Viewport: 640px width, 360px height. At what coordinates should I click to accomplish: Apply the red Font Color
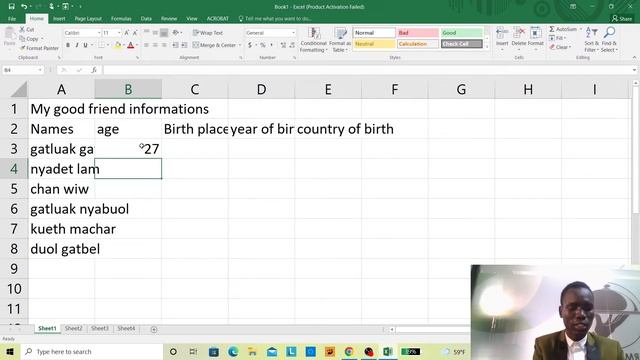coord(131,45)
